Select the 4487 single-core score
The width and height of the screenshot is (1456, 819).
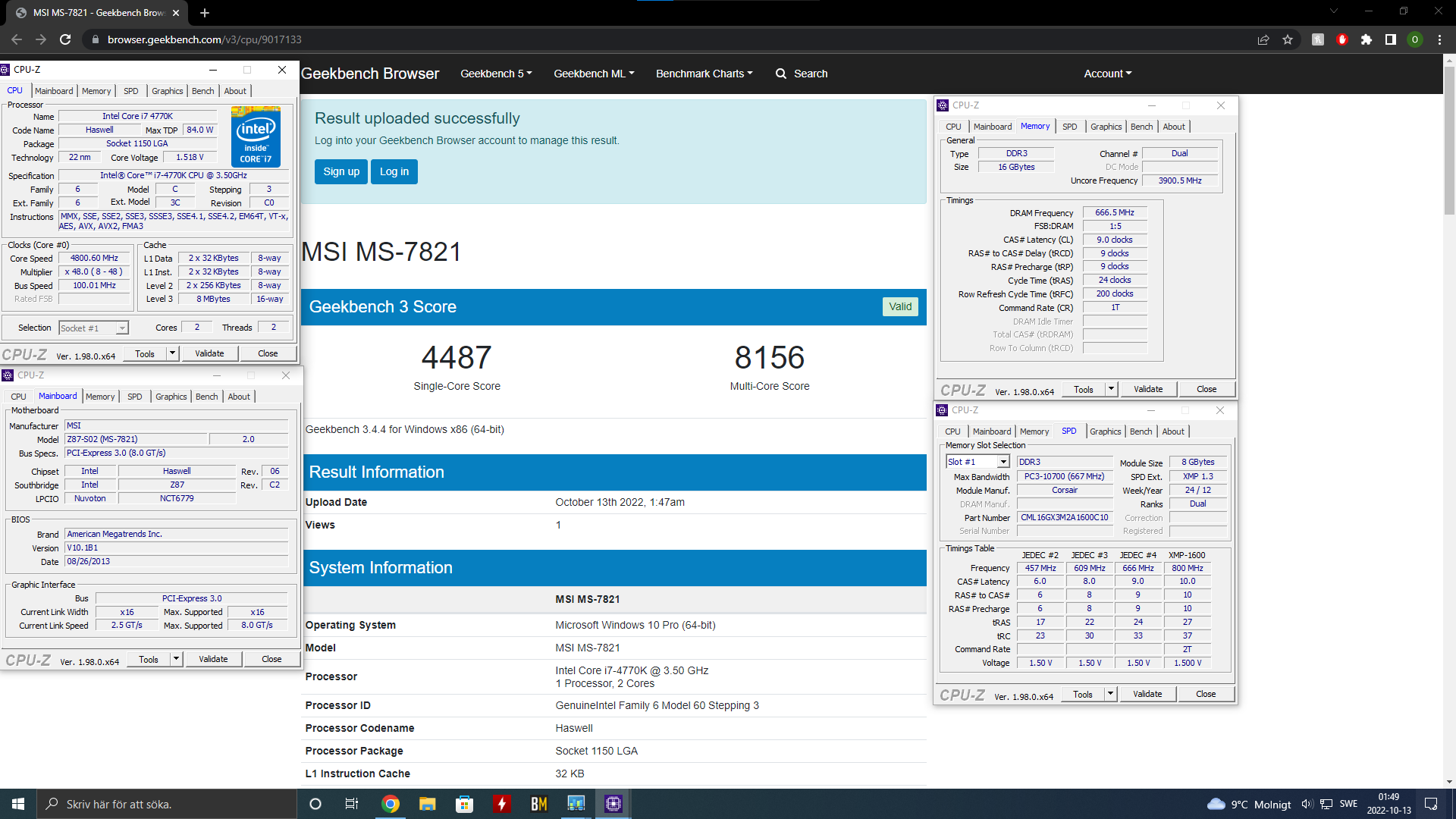tap(457, 357)
